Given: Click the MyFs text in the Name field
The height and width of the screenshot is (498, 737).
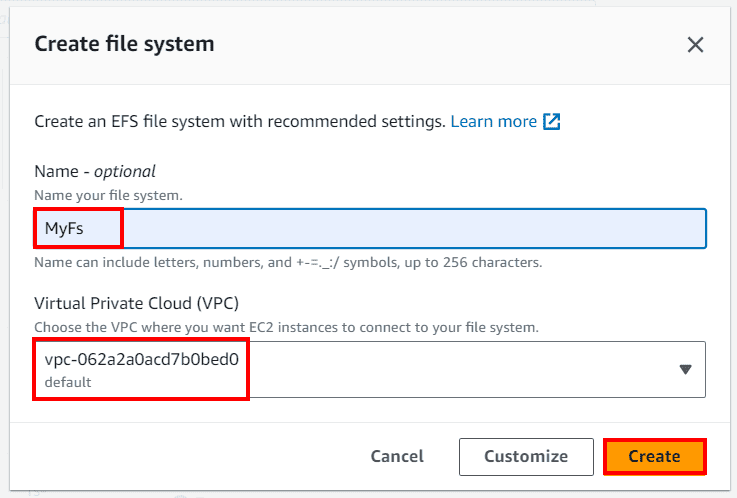Looking at the screenshot, I should (64, 229).
